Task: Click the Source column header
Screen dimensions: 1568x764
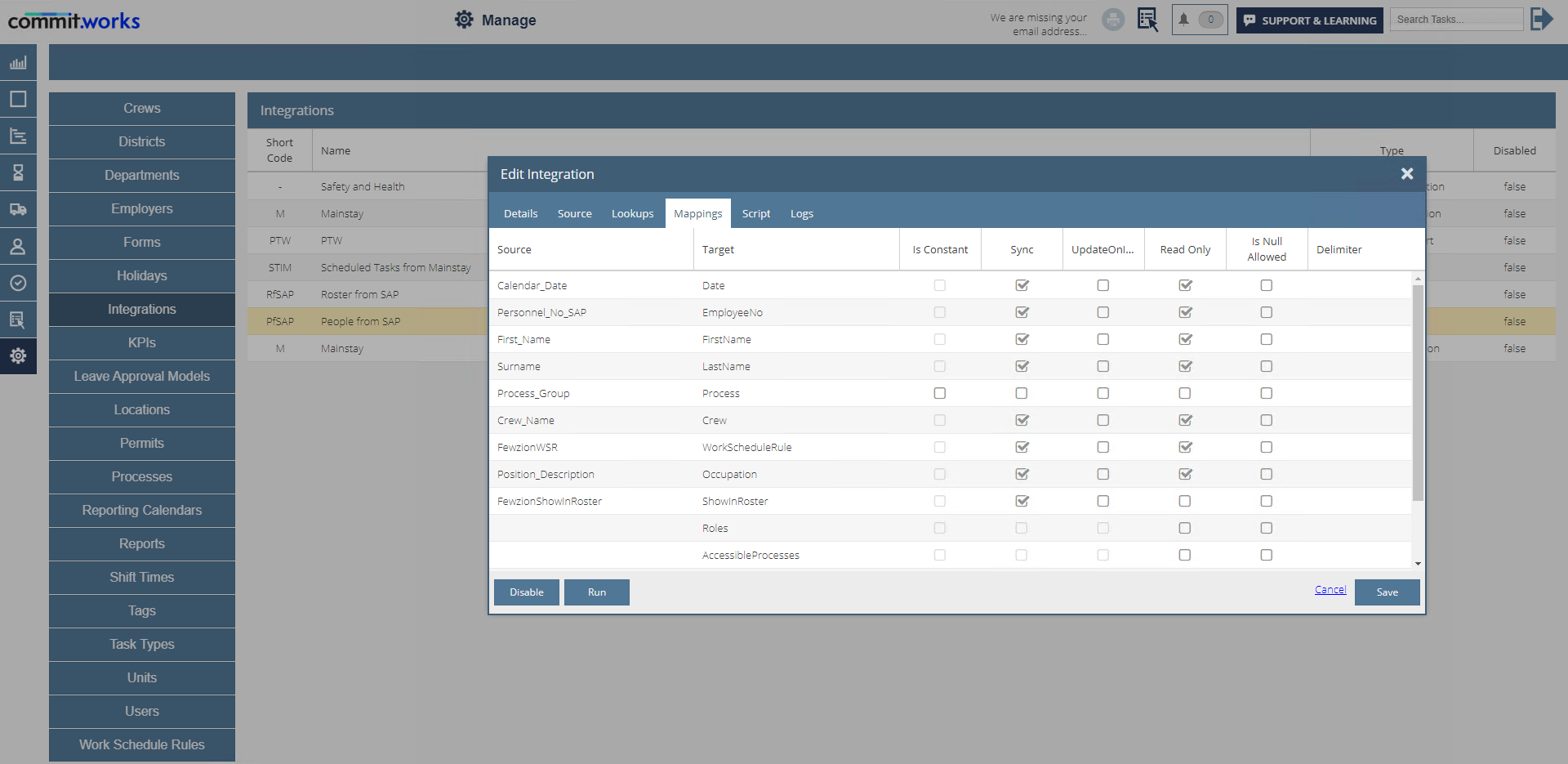Action: pos(591,249)
